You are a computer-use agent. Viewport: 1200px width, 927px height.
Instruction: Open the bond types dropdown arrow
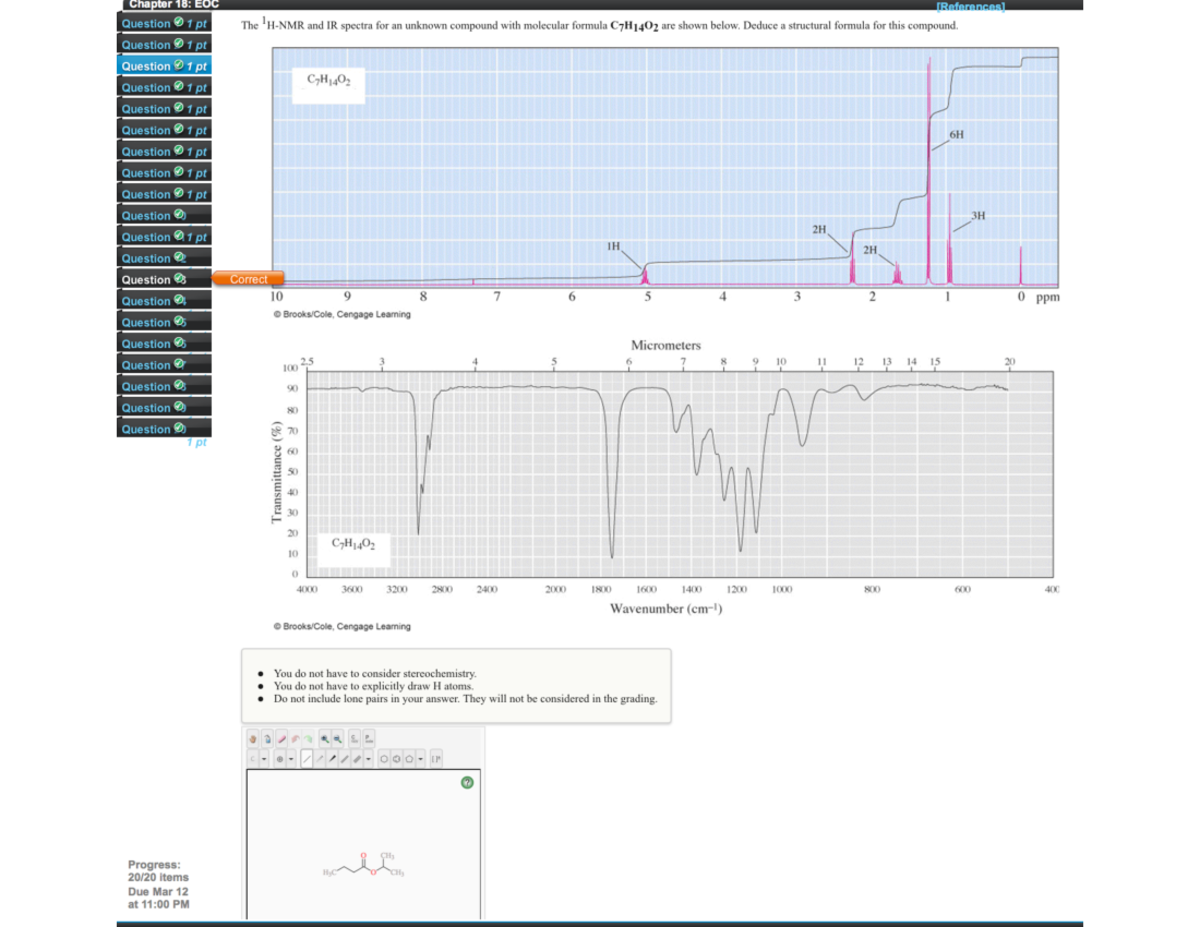[370, 758]
